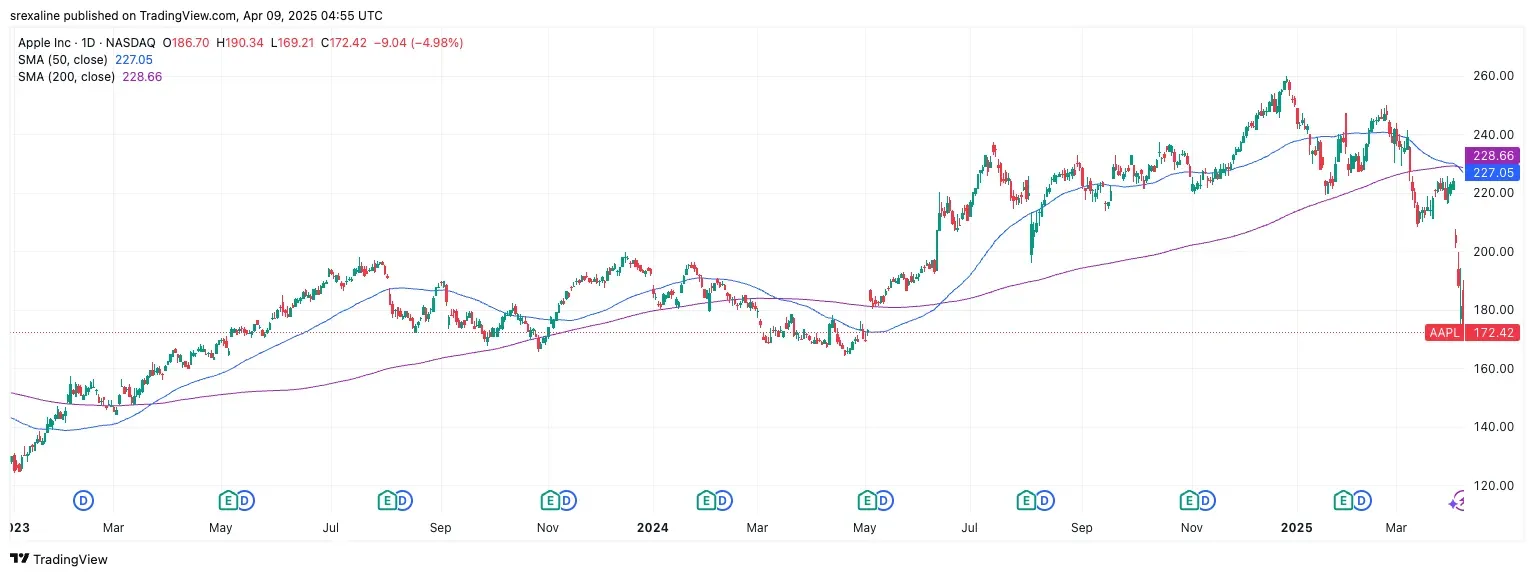The height and width of the screenshot is (576, 1534).
Task: Click the close value 'C172.42' in legend
Action: tap(343, 43)
